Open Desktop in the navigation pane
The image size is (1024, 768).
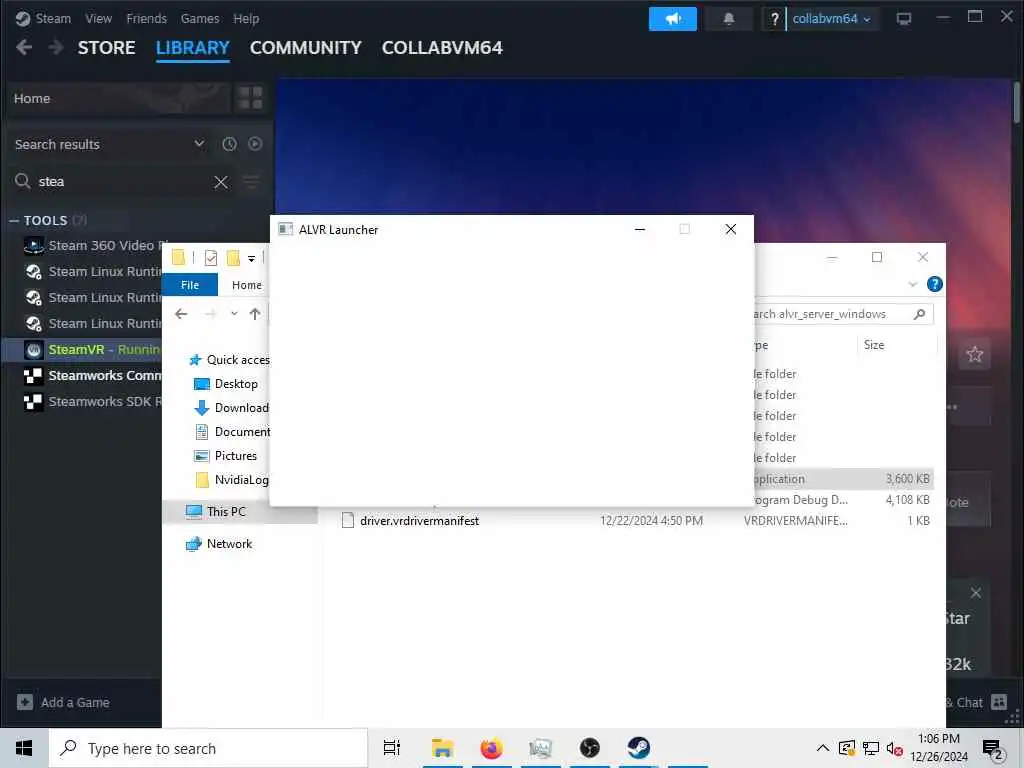click(226, 384)
